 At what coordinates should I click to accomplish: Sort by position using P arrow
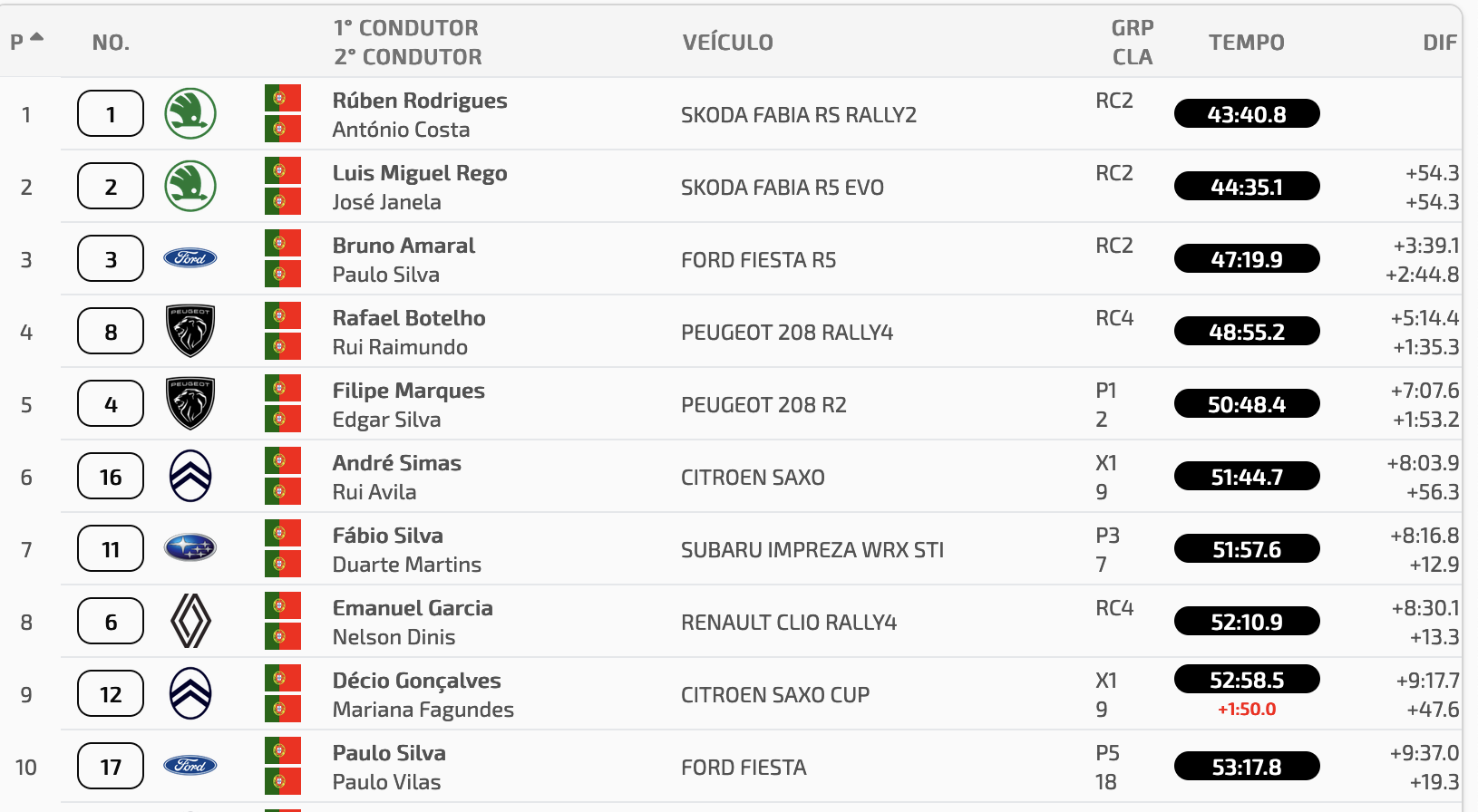(x=26, y=42)
